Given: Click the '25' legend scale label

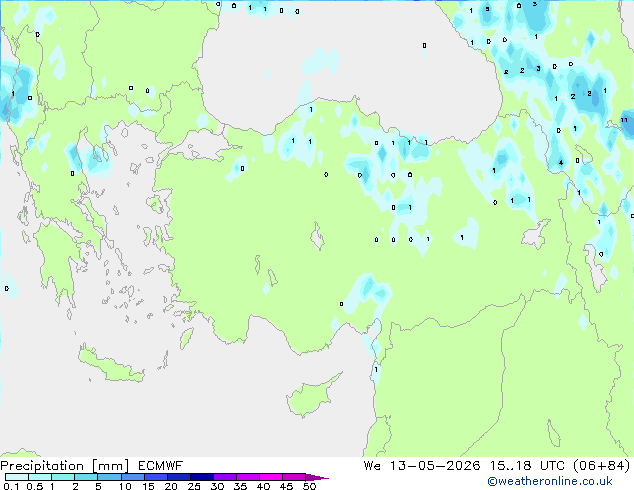Looking at the screenshot, I should [194, 486].
